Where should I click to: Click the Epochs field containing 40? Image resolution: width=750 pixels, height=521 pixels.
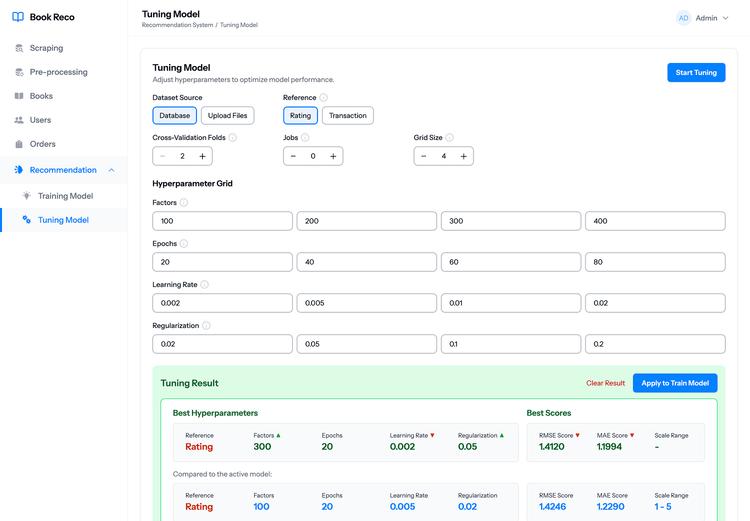point(366,262)
